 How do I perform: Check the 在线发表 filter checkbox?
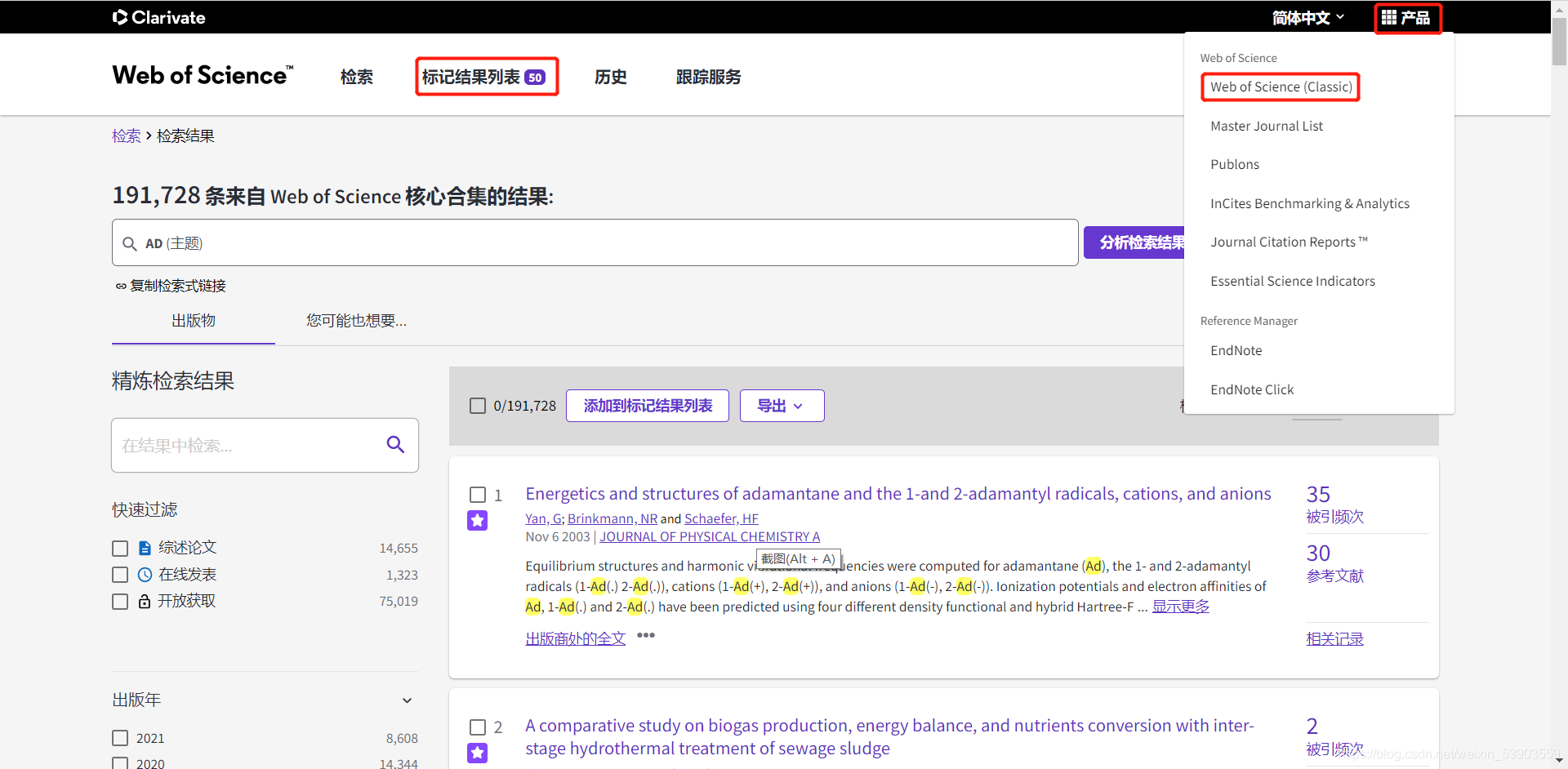pyautogui.click(x=120, y=575)
